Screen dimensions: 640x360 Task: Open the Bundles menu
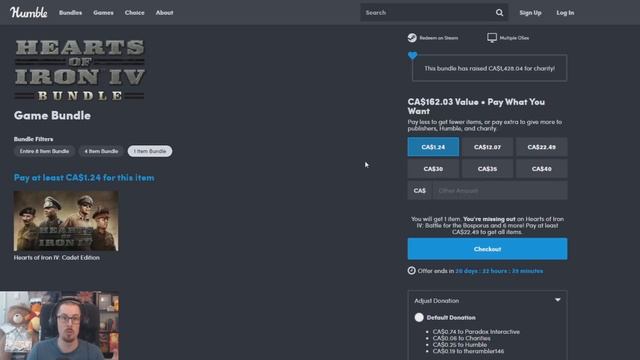(x=70, y=13)
